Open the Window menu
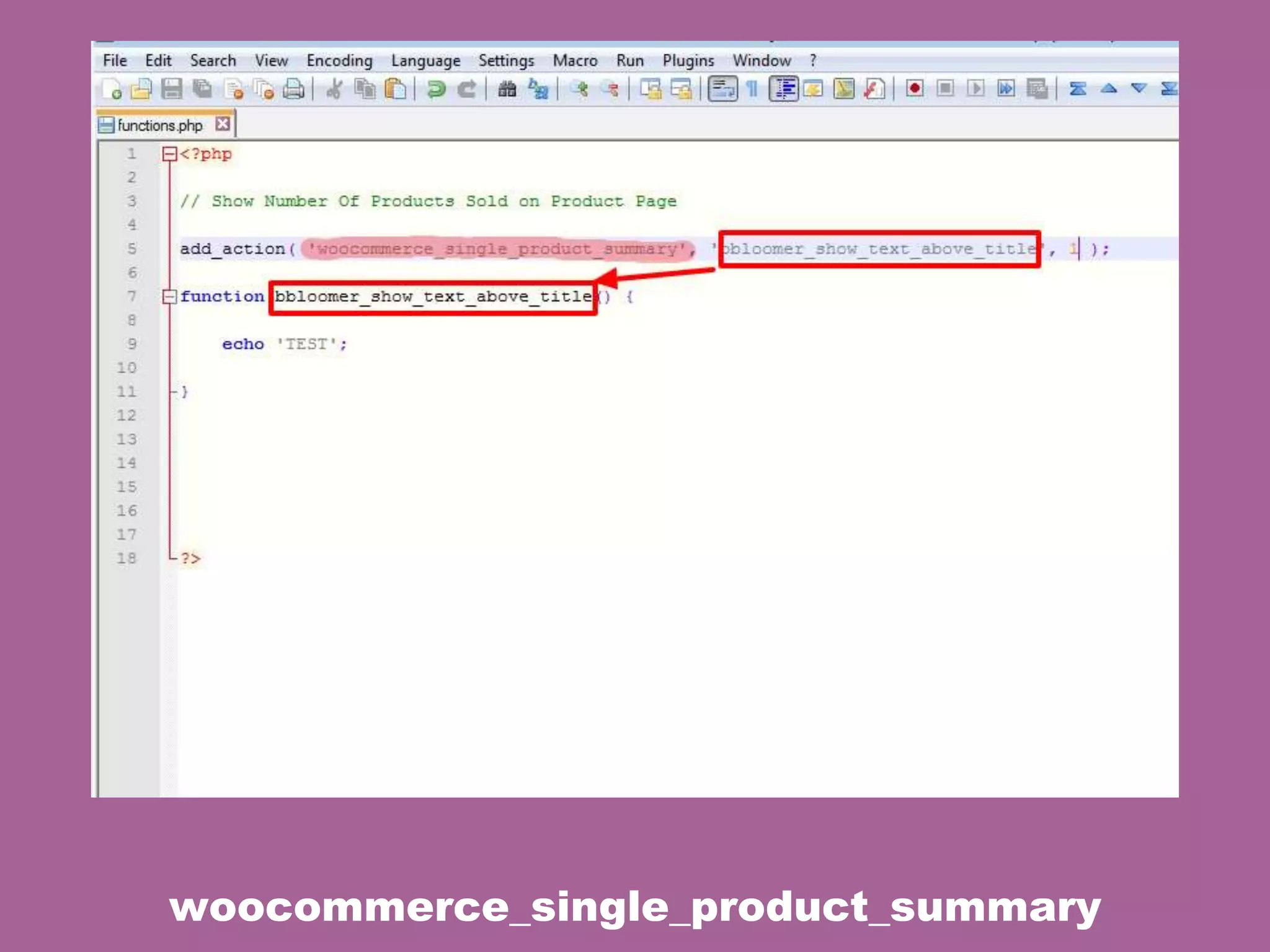 point(762,61)
